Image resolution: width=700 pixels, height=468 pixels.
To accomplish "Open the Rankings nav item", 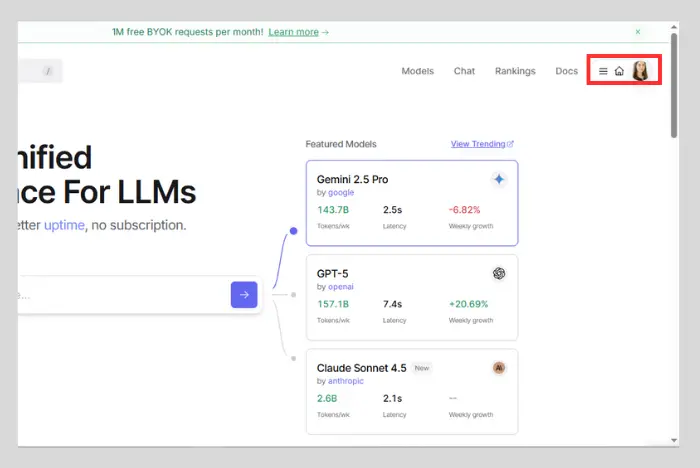I will [x=515, y=71].
